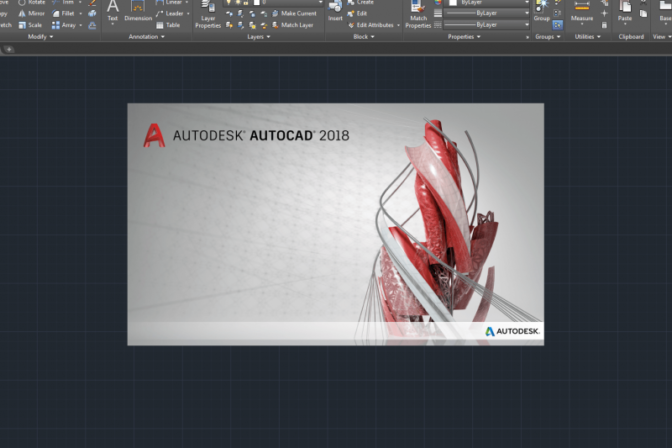The width and height of the screenshot is (672, 448).
Task: Click the linetype icon in Properties
Action: click(x=438, y=25)
